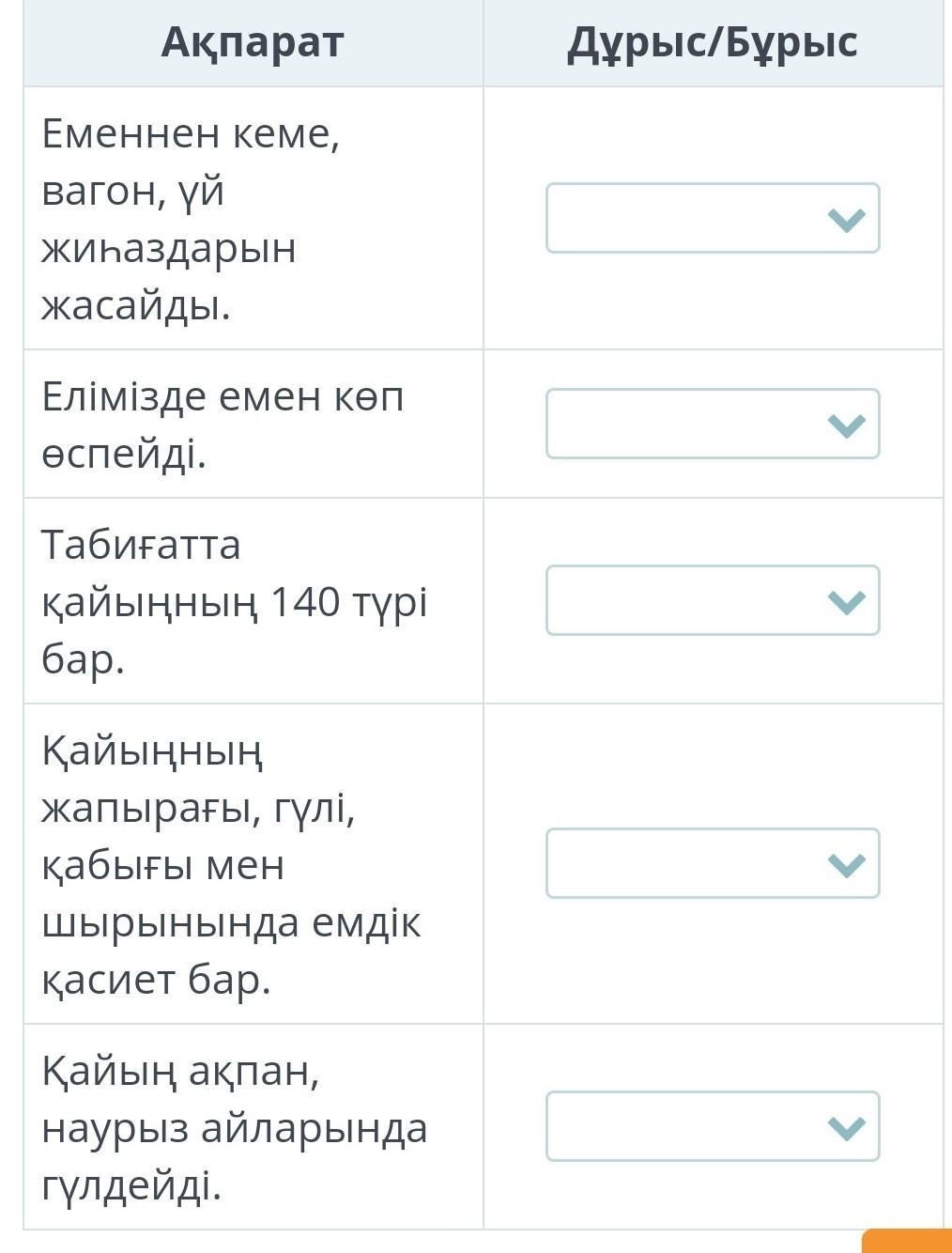Click the orange button at bottom right
The height and width of the screenshot is (1253, 952).
(908, 1240)
